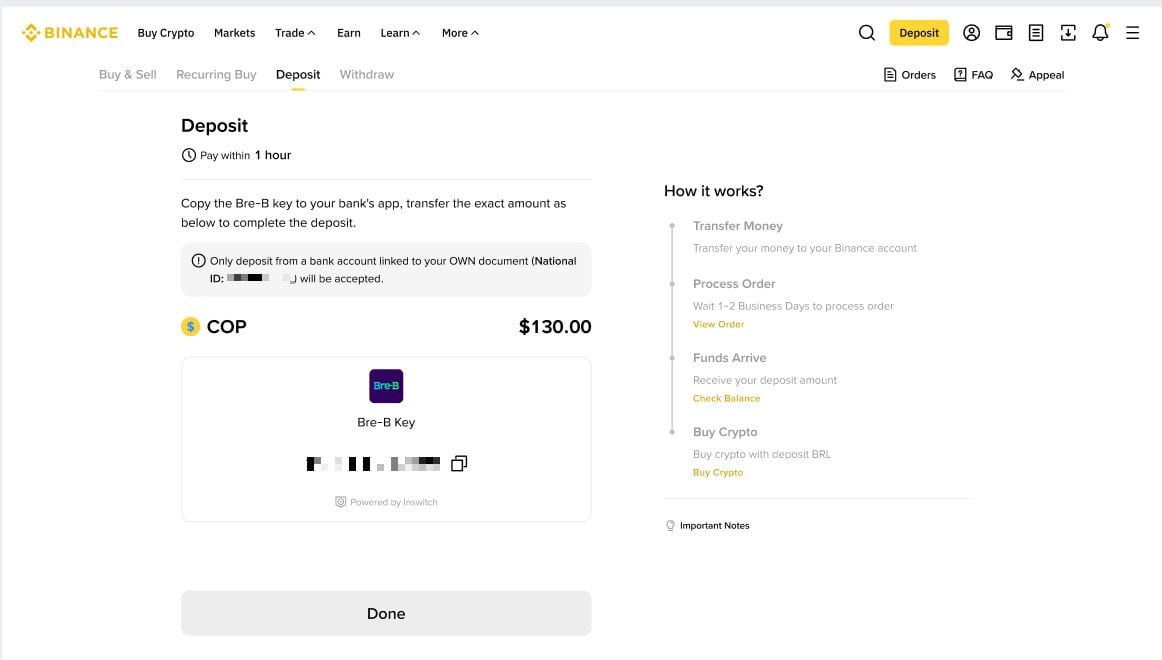Copy the Bre-B key
The height and width of the screenshot is (660, 1162).
[459, 463]
